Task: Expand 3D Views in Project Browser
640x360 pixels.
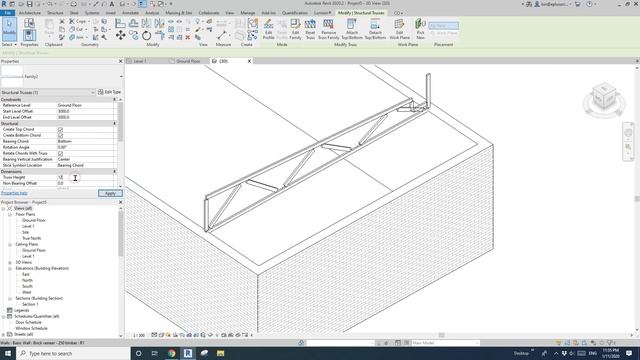Action: [10, 262]
